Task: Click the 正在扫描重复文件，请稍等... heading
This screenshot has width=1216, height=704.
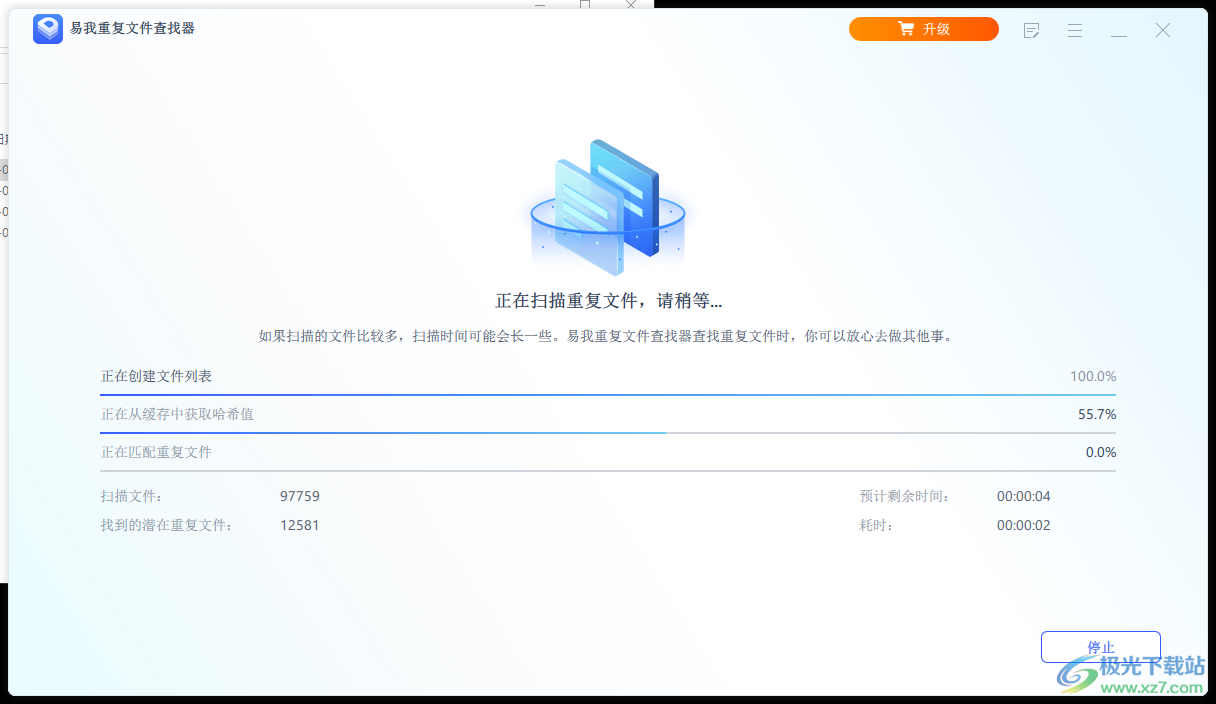Action: pos(608,300)
